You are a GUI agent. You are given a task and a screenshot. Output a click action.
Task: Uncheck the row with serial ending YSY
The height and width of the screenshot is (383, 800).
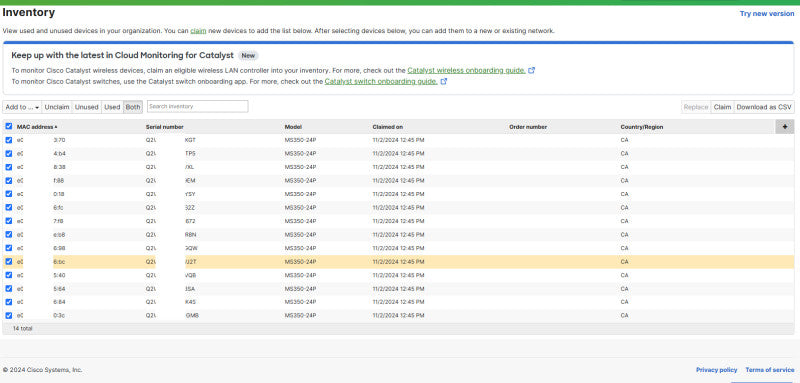click(9, 194)
